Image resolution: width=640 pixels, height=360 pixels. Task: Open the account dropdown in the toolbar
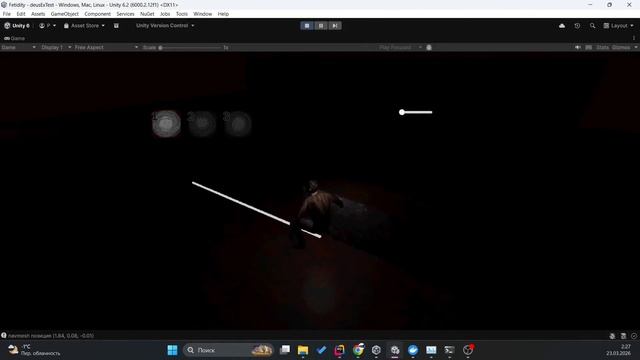47,26
